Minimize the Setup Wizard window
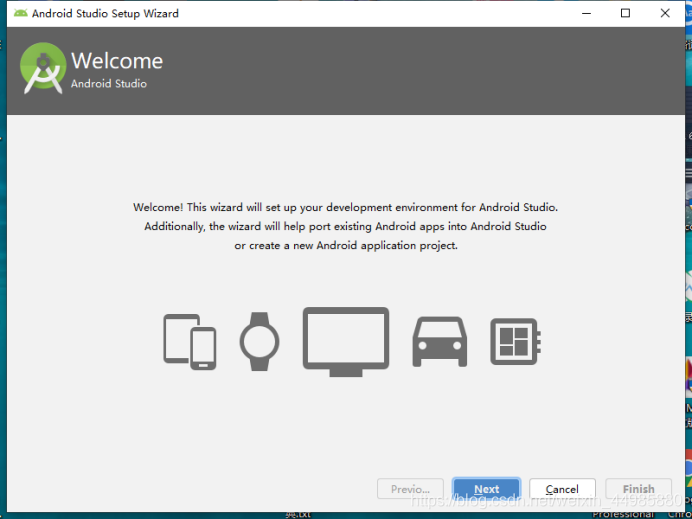Screen dimensions: 692x519 [x=586, y=13]
